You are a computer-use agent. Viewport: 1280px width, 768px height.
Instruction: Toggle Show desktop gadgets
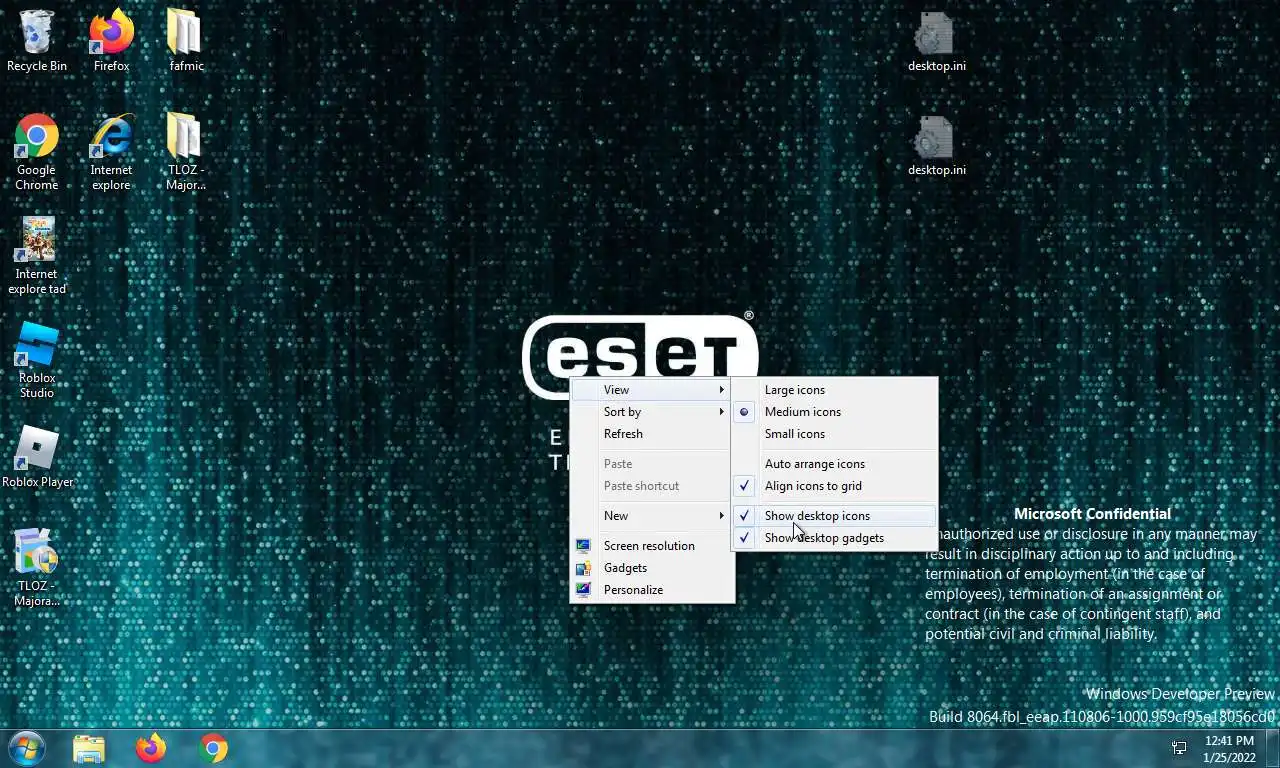pos(835,538)
